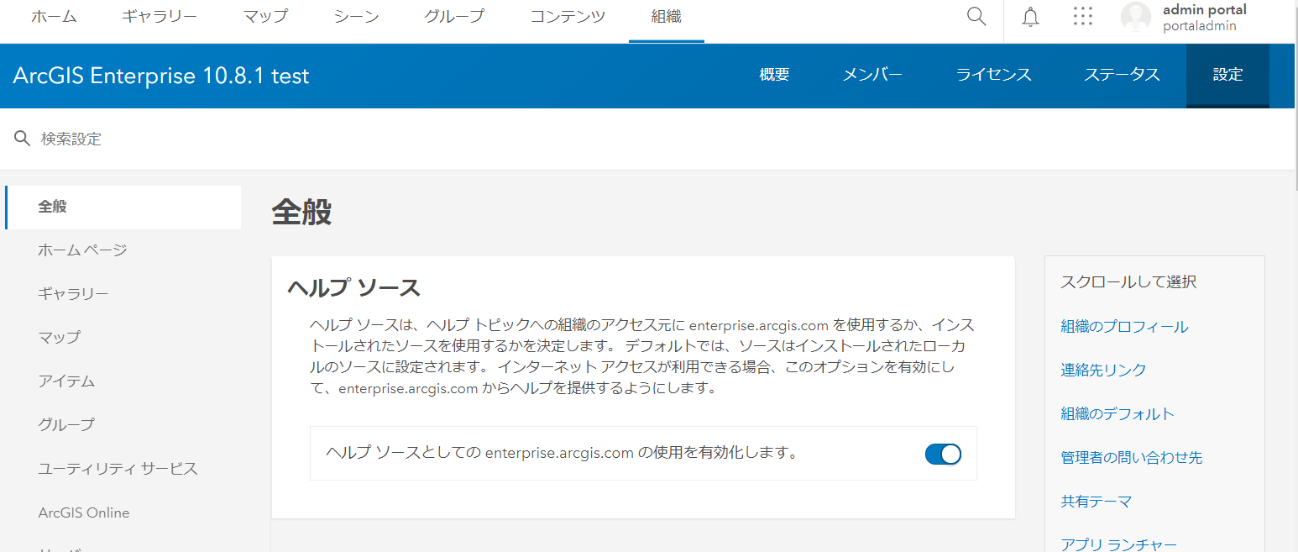This screenshot has width=1298, height=552.
Task: Switch to the ステータス tab
Action: pyautogui.click(x=1122, y=75)
